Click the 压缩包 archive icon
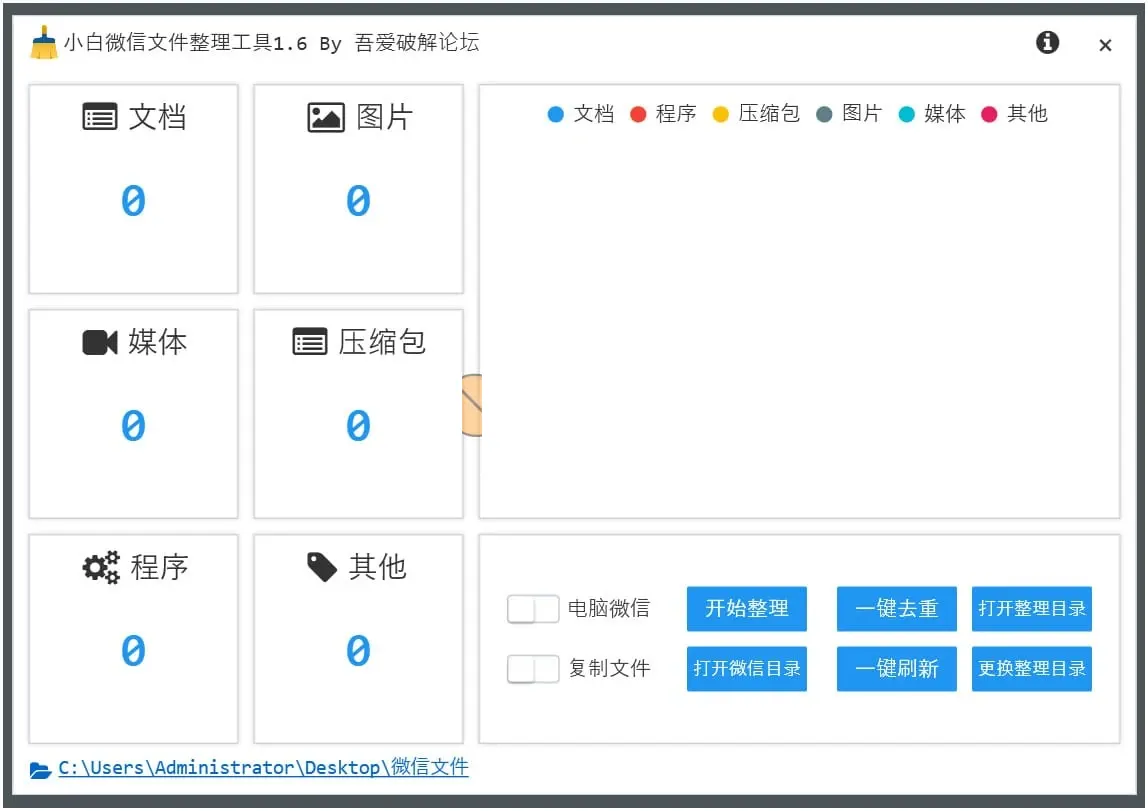The height and width of the screenshot is (811, 1148). pos(310,343)
